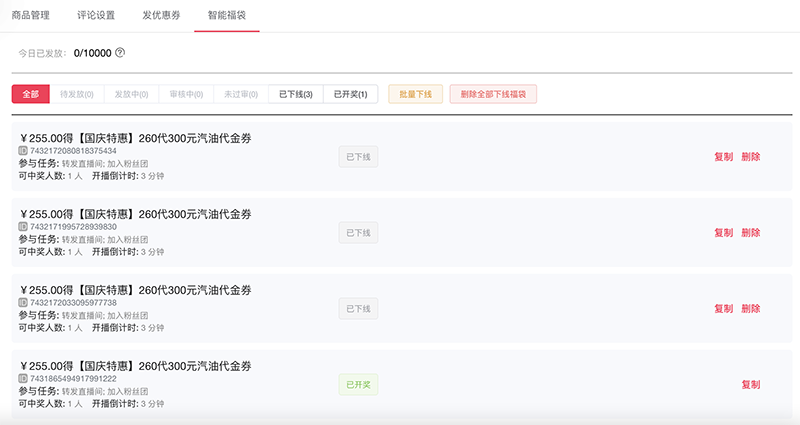This screenshot has width=800, height=425.
Task: Click 删除全部下线福袋 button
Action: click(x=494, y=94)
